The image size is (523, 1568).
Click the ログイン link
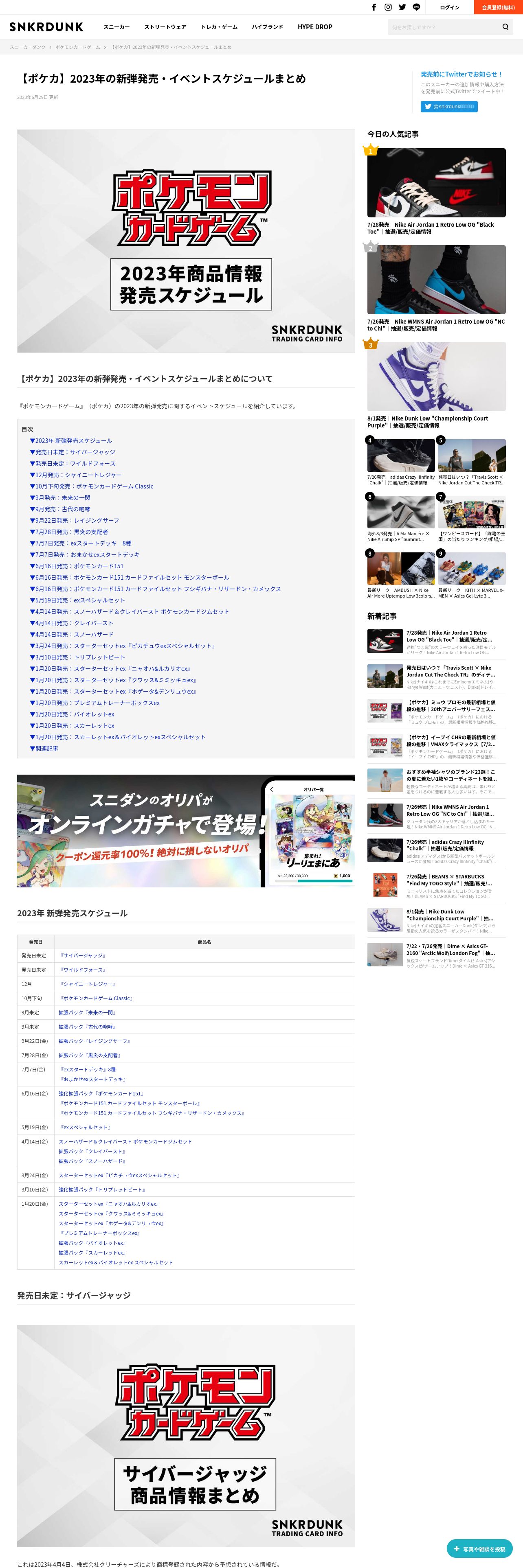(450, 7)
